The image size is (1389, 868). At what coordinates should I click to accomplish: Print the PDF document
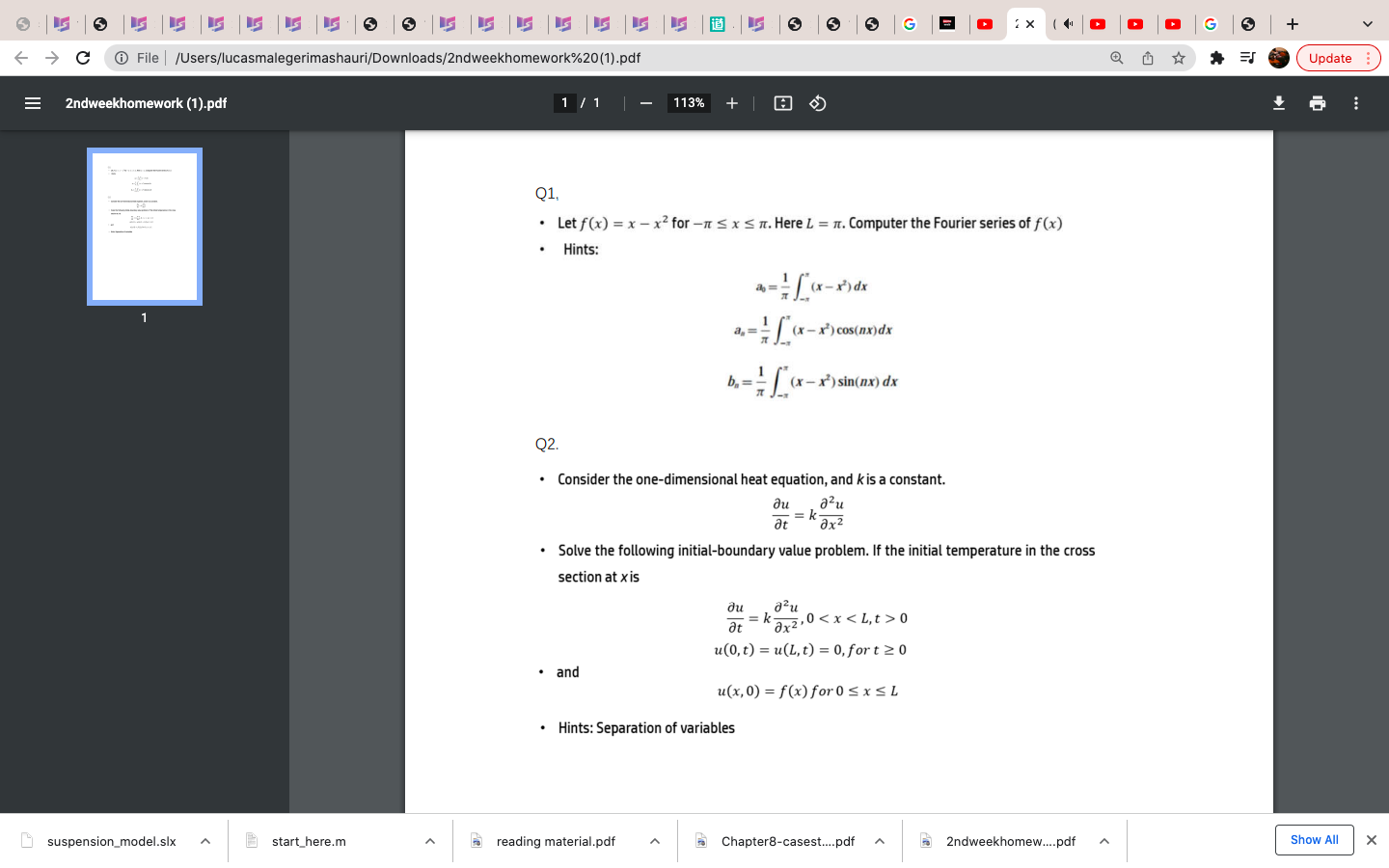1318,103
